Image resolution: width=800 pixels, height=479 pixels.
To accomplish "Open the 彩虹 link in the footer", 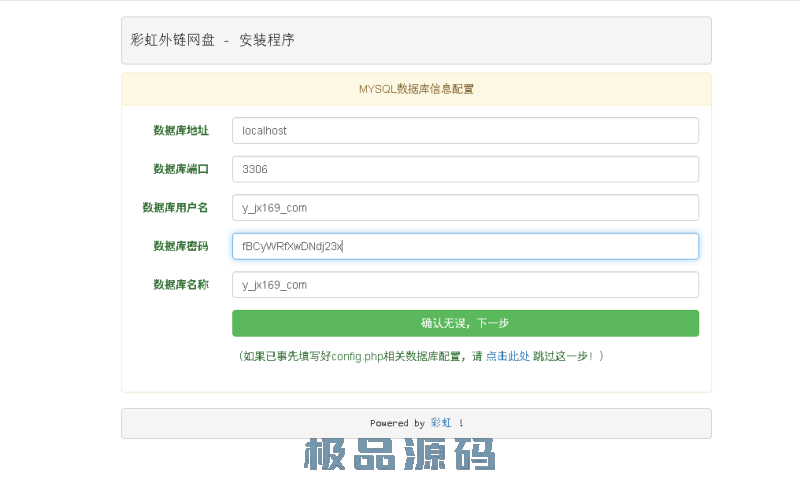I will click(441, 423).
